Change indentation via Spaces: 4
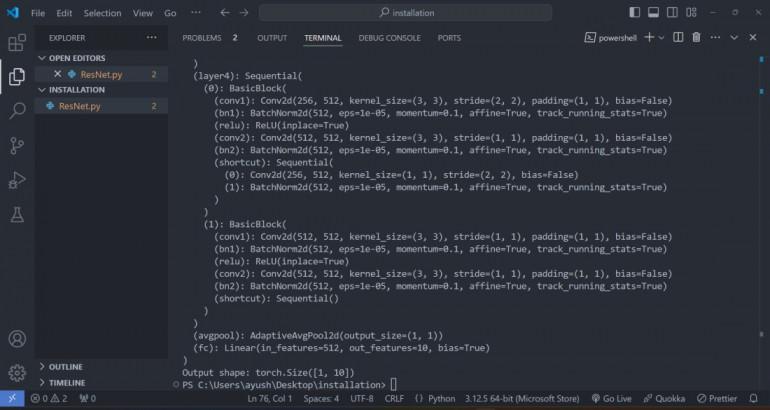 point(321,399)
